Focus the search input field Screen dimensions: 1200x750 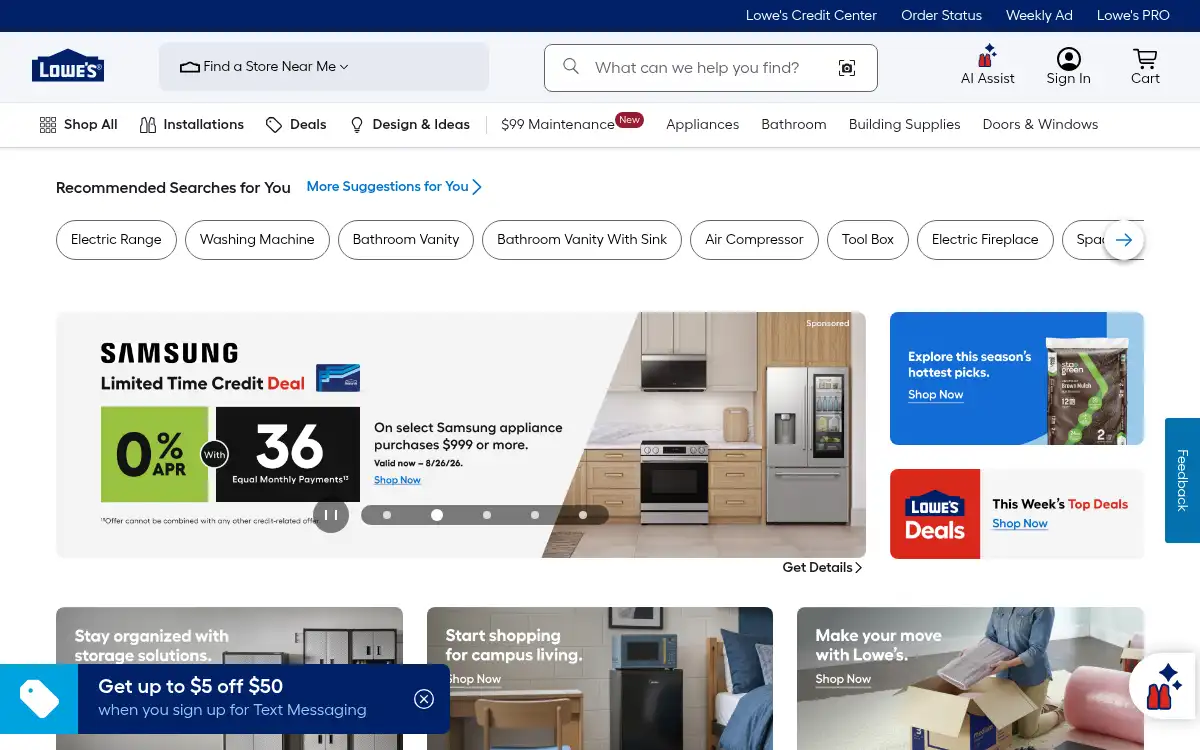[x=711, y=68]
